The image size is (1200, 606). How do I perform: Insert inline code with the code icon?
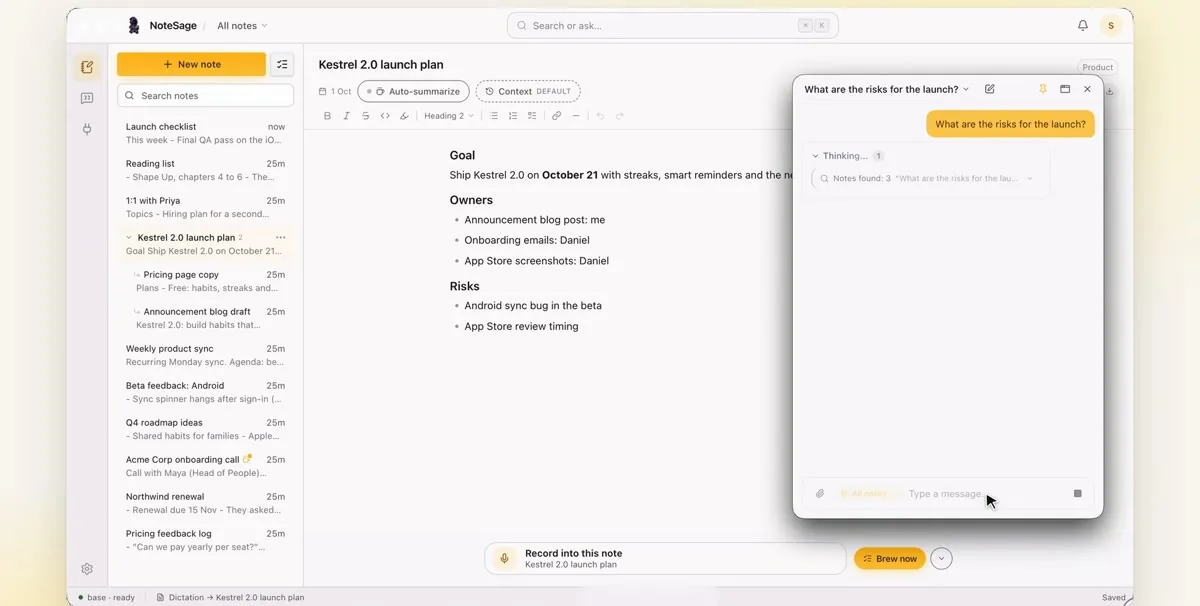[x=385, y=116]
